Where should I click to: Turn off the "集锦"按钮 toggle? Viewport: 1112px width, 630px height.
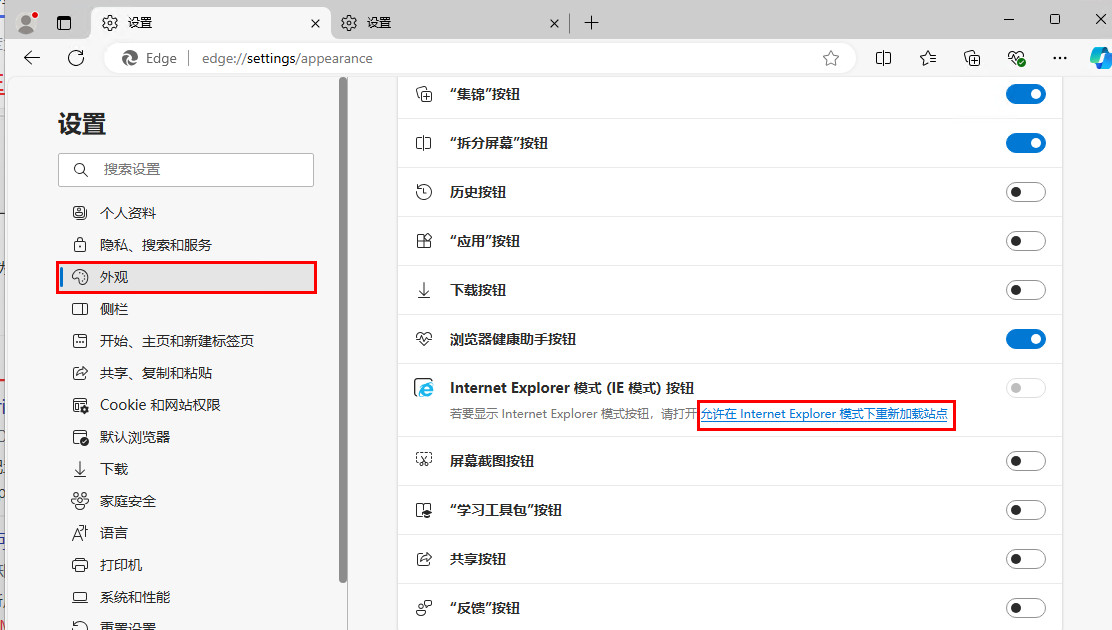pyautogui.click(x=1025, y=94)
